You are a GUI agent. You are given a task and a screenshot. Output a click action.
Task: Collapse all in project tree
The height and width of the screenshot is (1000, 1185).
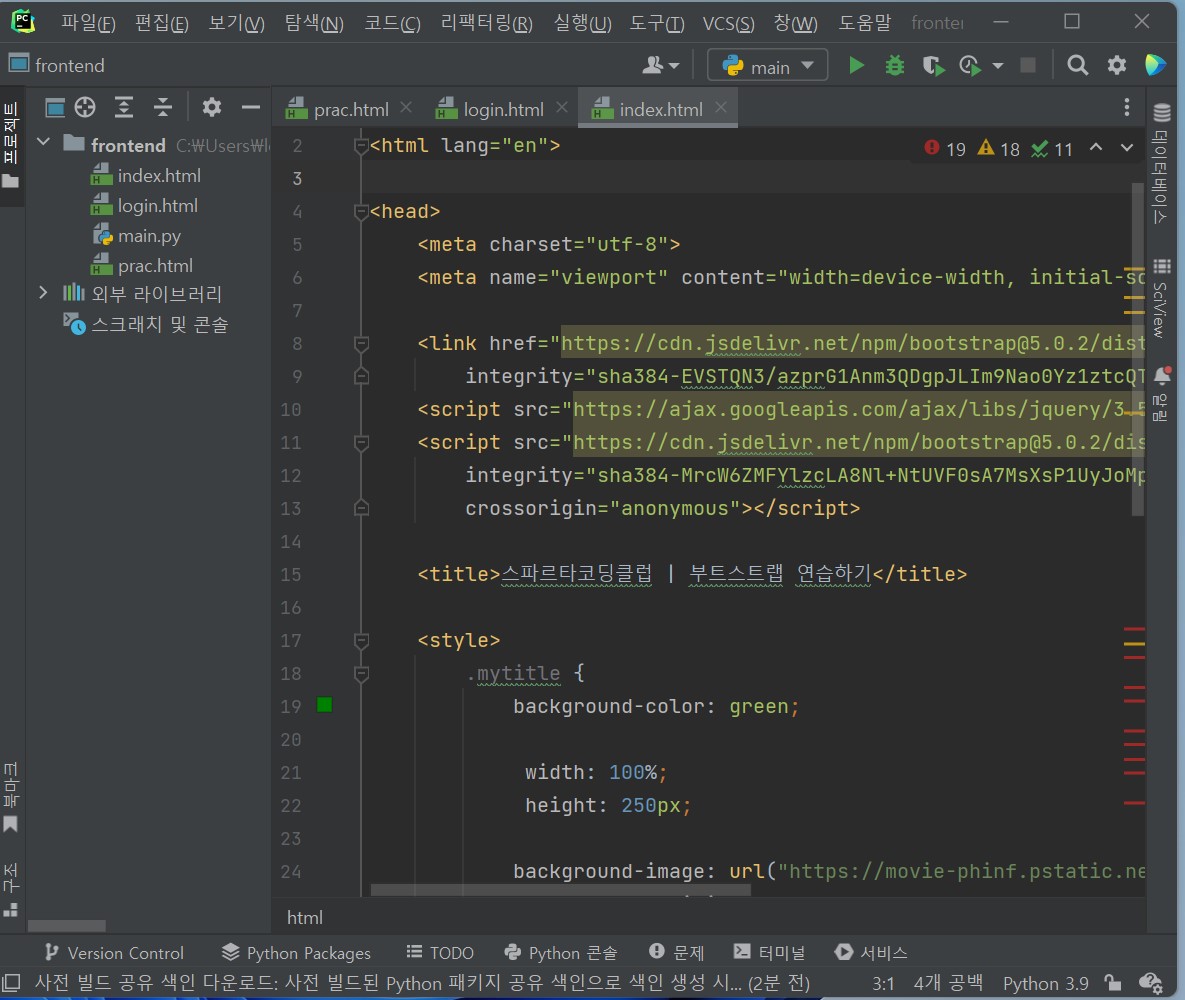[x=162, y=107]
